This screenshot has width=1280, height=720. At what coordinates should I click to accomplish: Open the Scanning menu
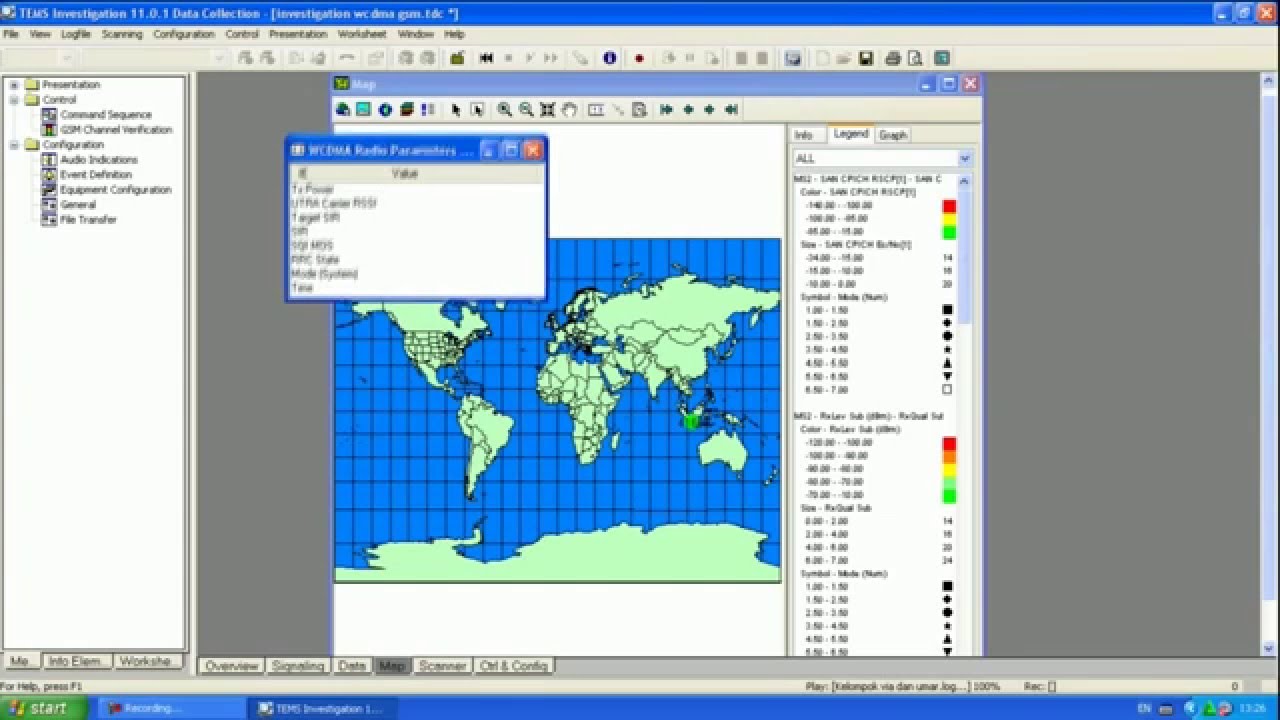(x=122, y=34)
